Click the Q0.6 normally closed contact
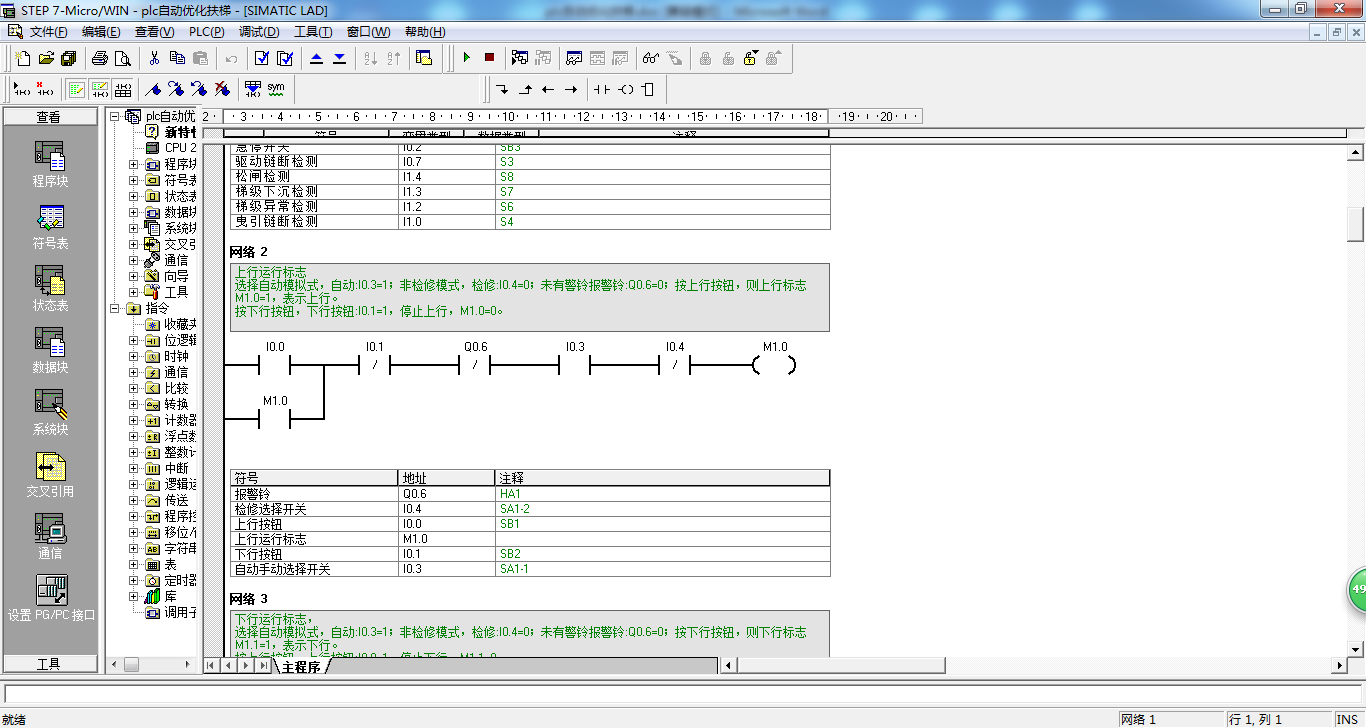The width and height of the screenshot is (1366, 728). click(475, 366)
